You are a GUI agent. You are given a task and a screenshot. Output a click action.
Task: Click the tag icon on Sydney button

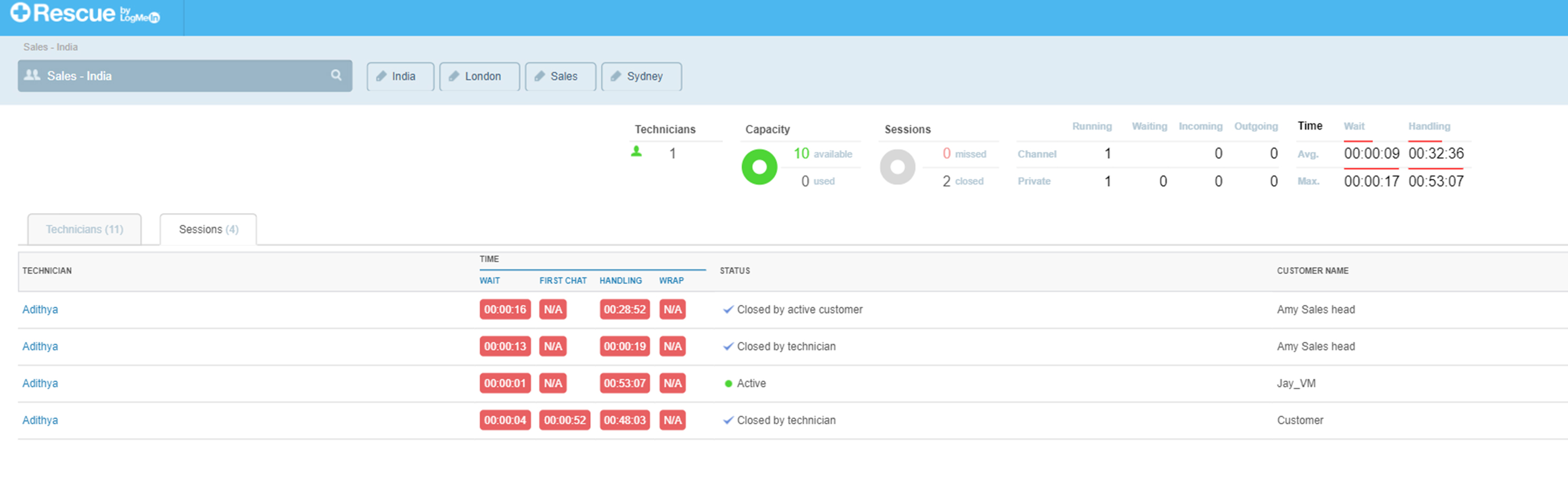tap(616, 76)
